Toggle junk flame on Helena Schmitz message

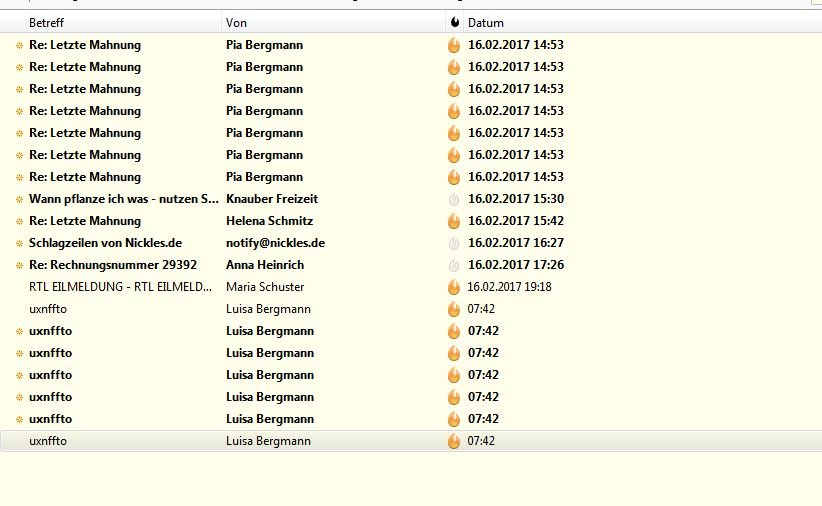(454, 221)
